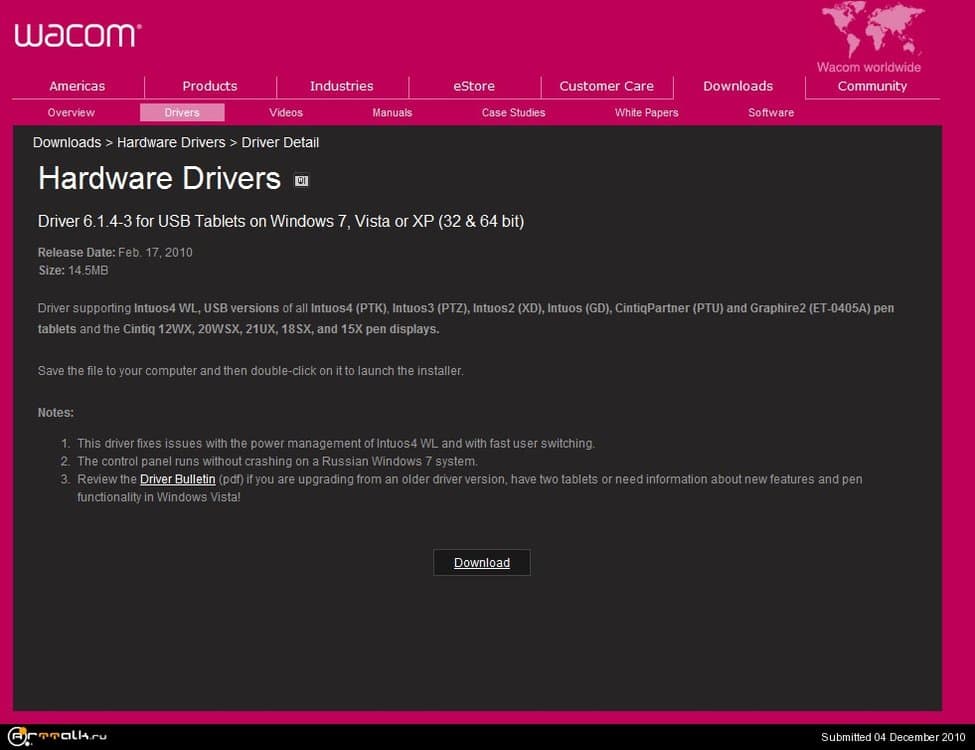Viewport: 975px width, 750px height.
Task: Click the Wacom worldwide map icon
Action: [x=868, y=30]
